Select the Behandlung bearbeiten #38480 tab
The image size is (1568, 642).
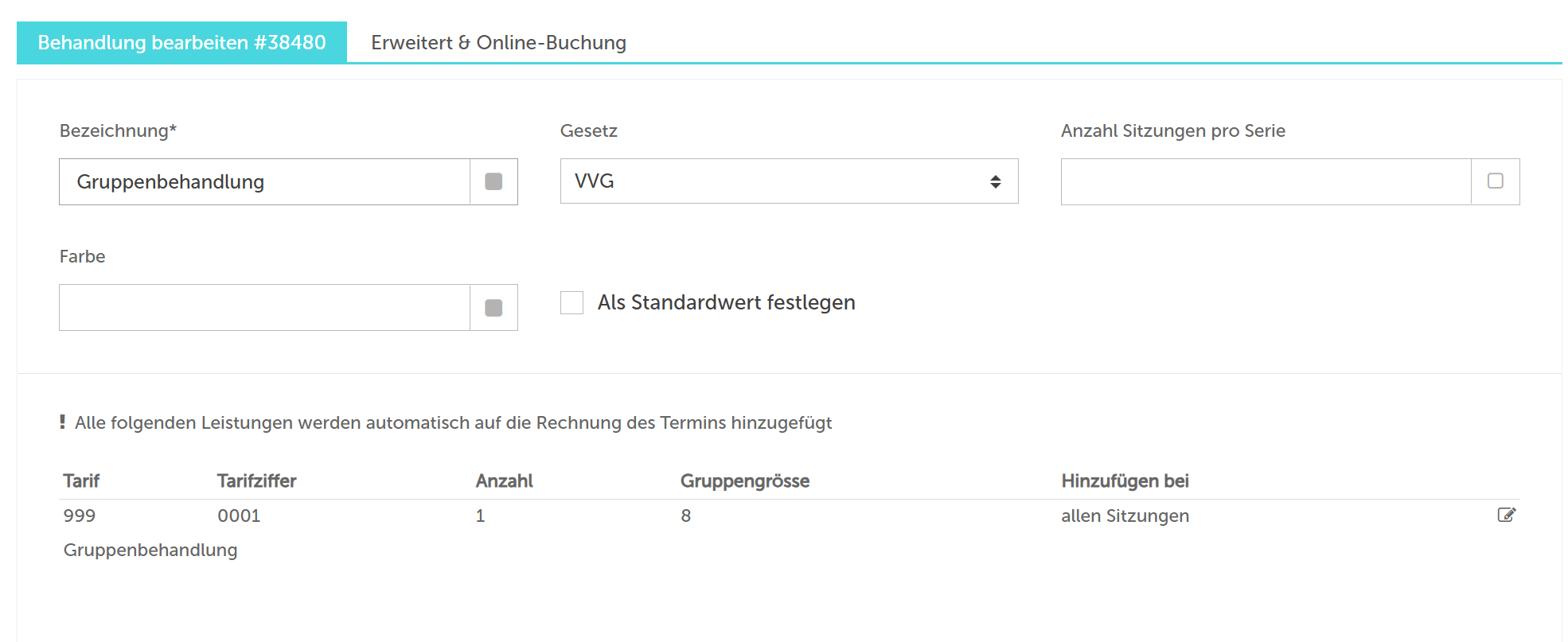pos(181,43)
